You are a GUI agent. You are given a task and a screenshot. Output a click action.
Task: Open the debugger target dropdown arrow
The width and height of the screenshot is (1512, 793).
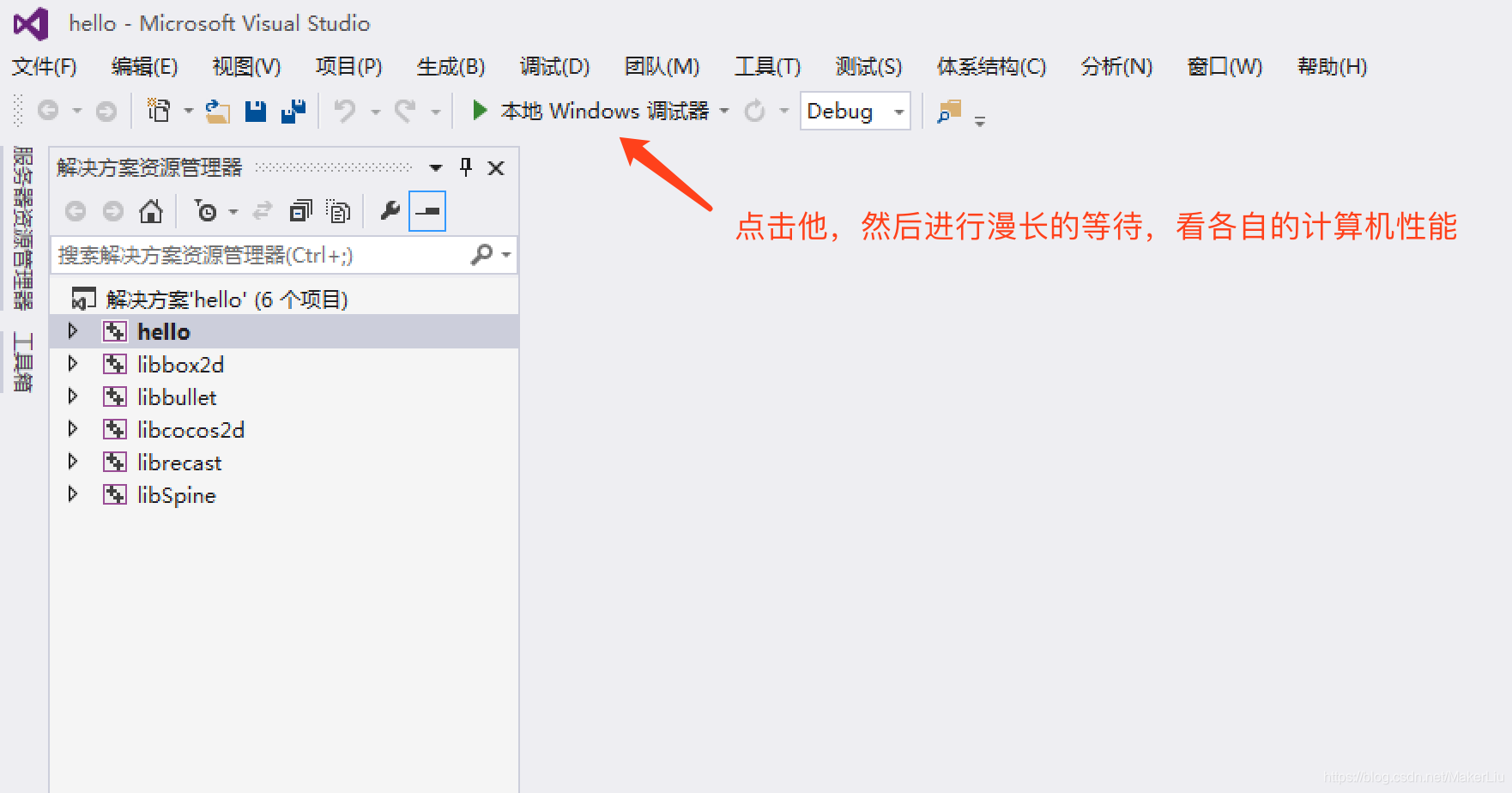(724, 111)
